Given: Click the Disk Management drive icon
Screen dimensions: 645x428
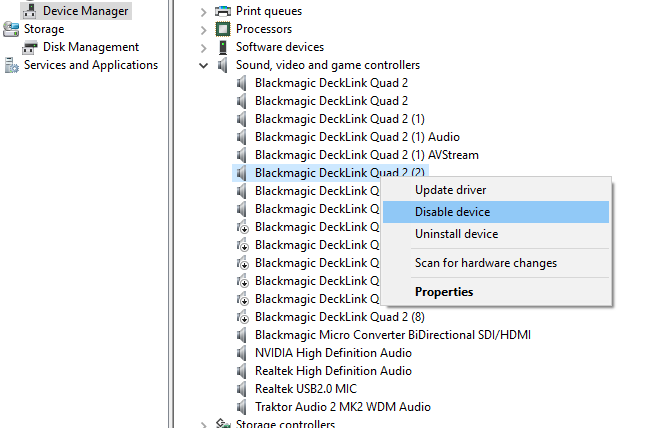Looking at the screenshot, I should (30, 47).
